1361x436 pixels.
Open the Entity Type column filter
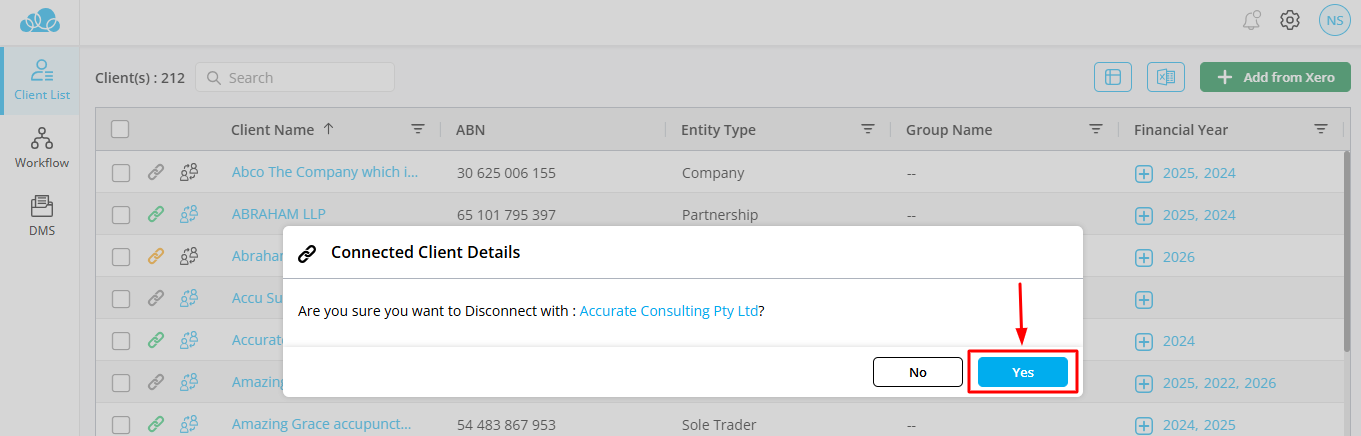tap(868, 129)
